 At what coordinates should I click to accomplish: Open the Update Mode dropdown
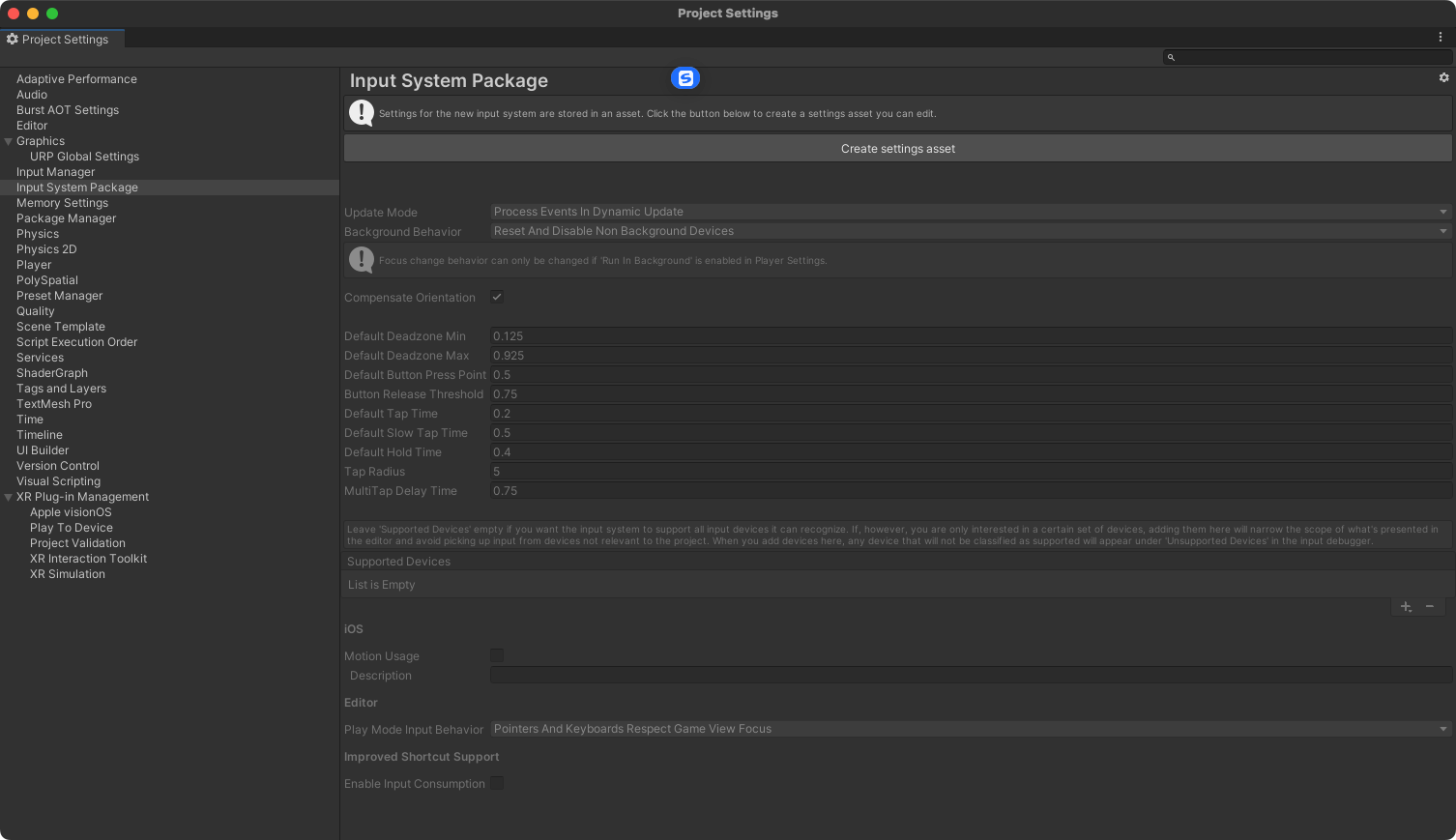(x=970, y=212)
